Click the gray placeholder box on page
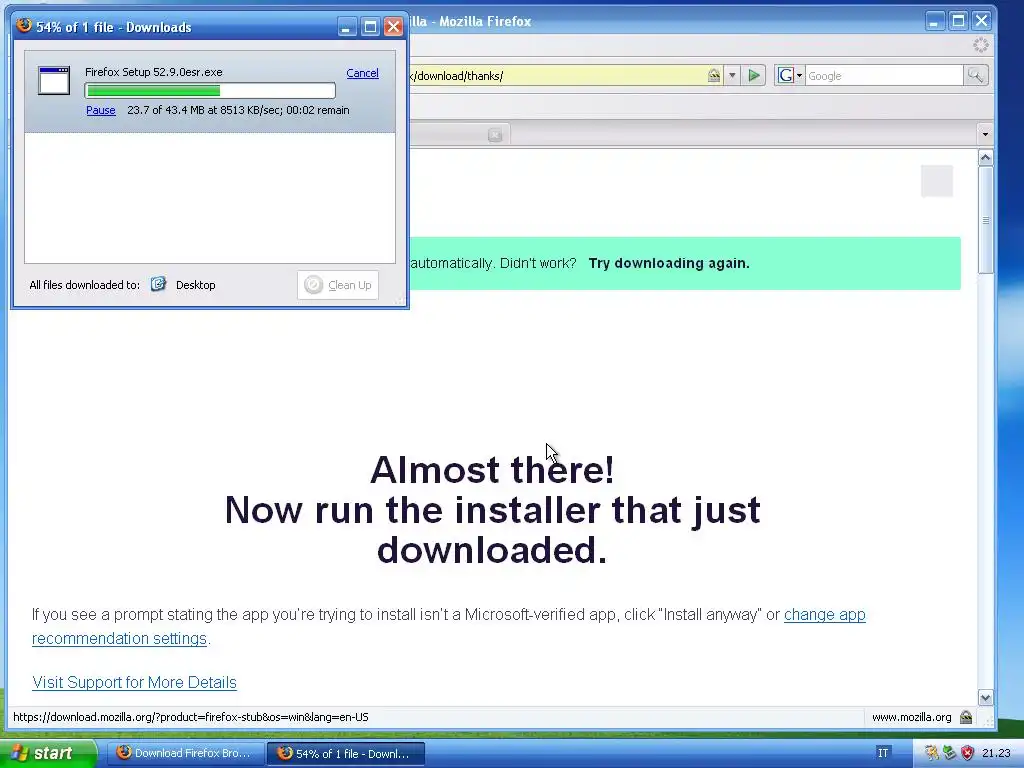The width and height of the screenshot is (1024, 768). tap(936, 181)
